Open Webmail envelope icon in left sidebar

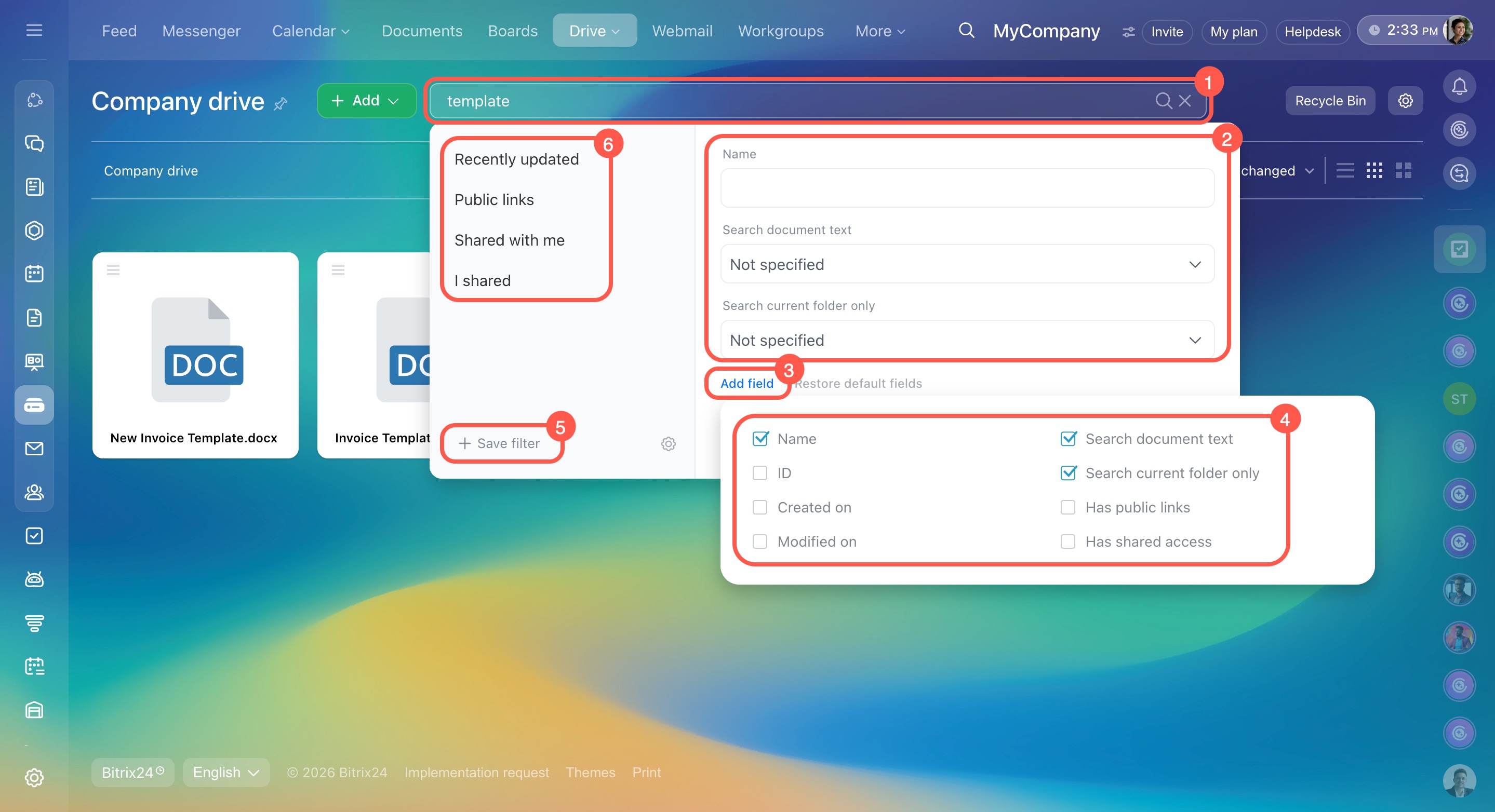coord(34,449)
